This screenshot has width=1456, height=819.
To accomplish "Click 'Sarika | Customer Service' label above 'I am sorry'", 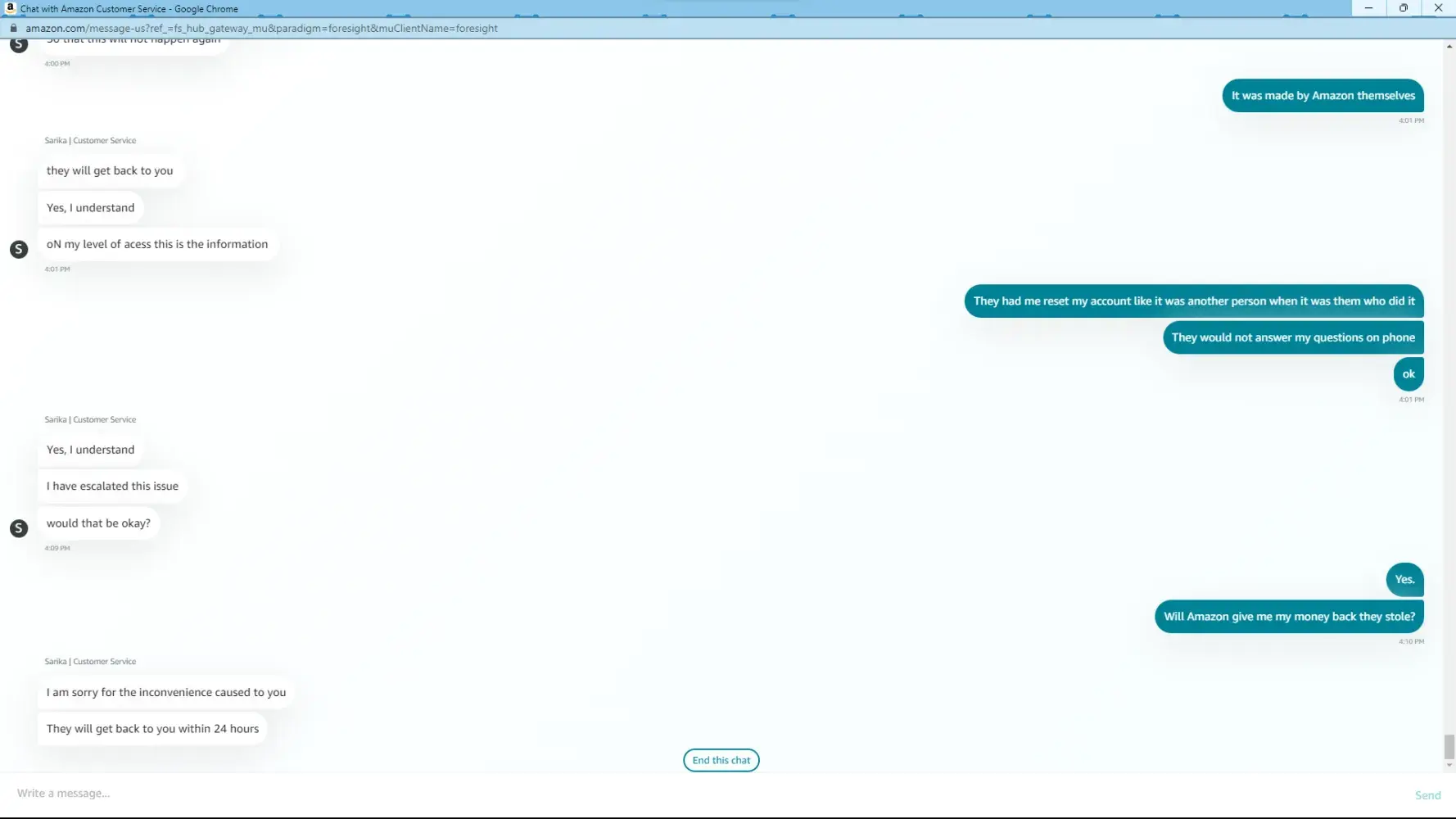I will (90, 662).
